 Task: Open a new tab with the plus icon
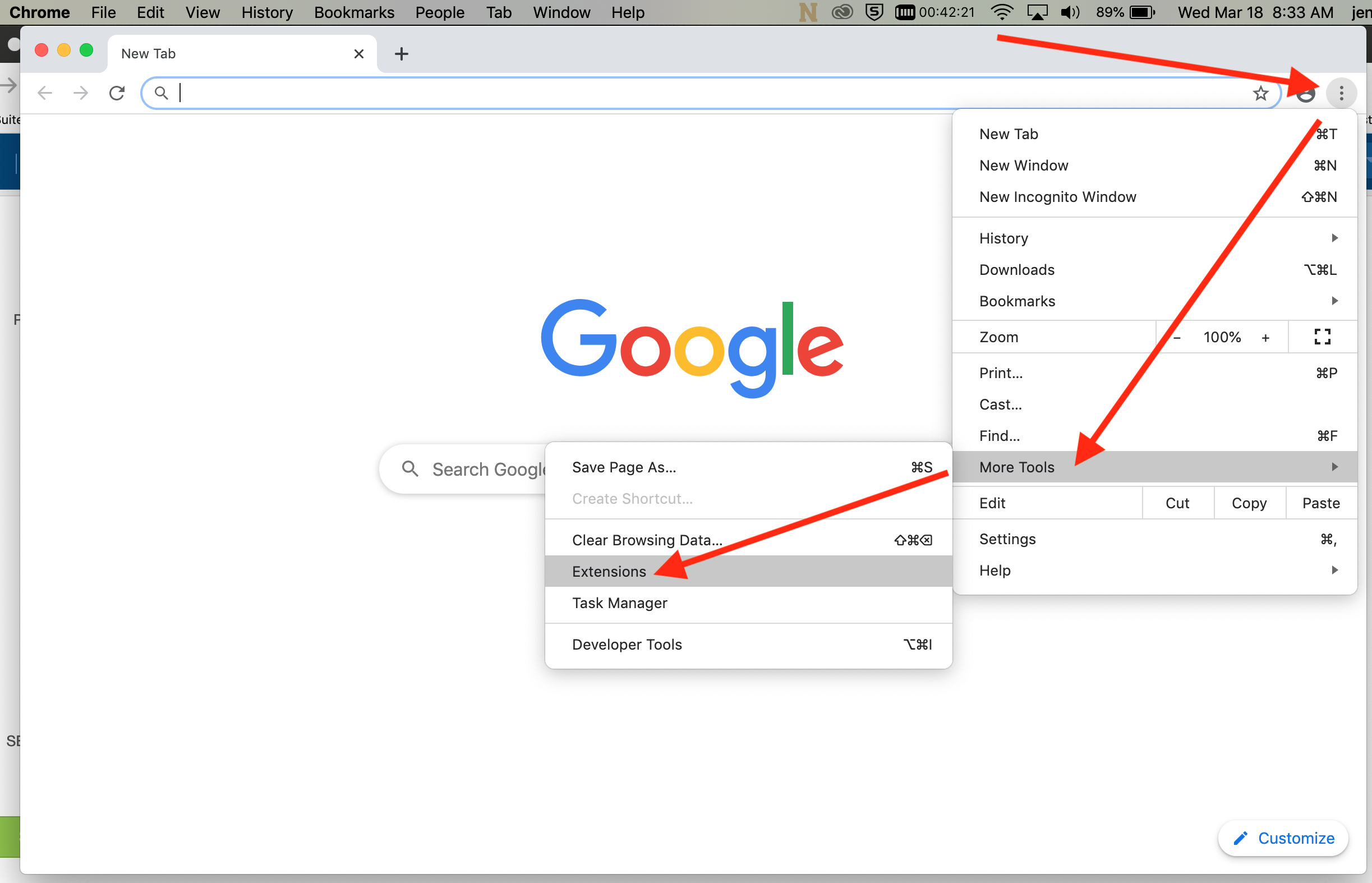402,54
